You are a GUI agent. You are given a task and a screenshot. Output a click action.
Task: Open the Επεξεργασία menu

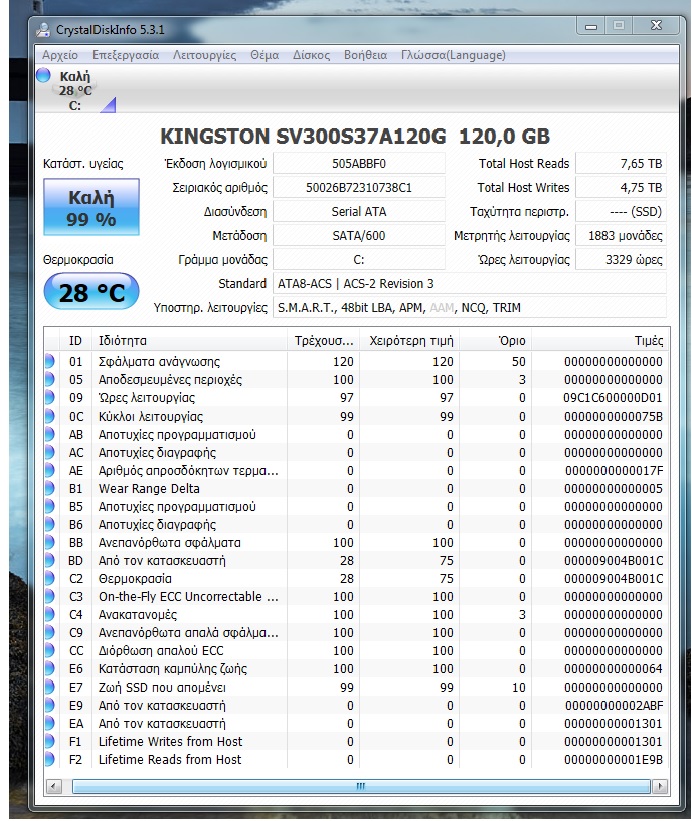125,55
